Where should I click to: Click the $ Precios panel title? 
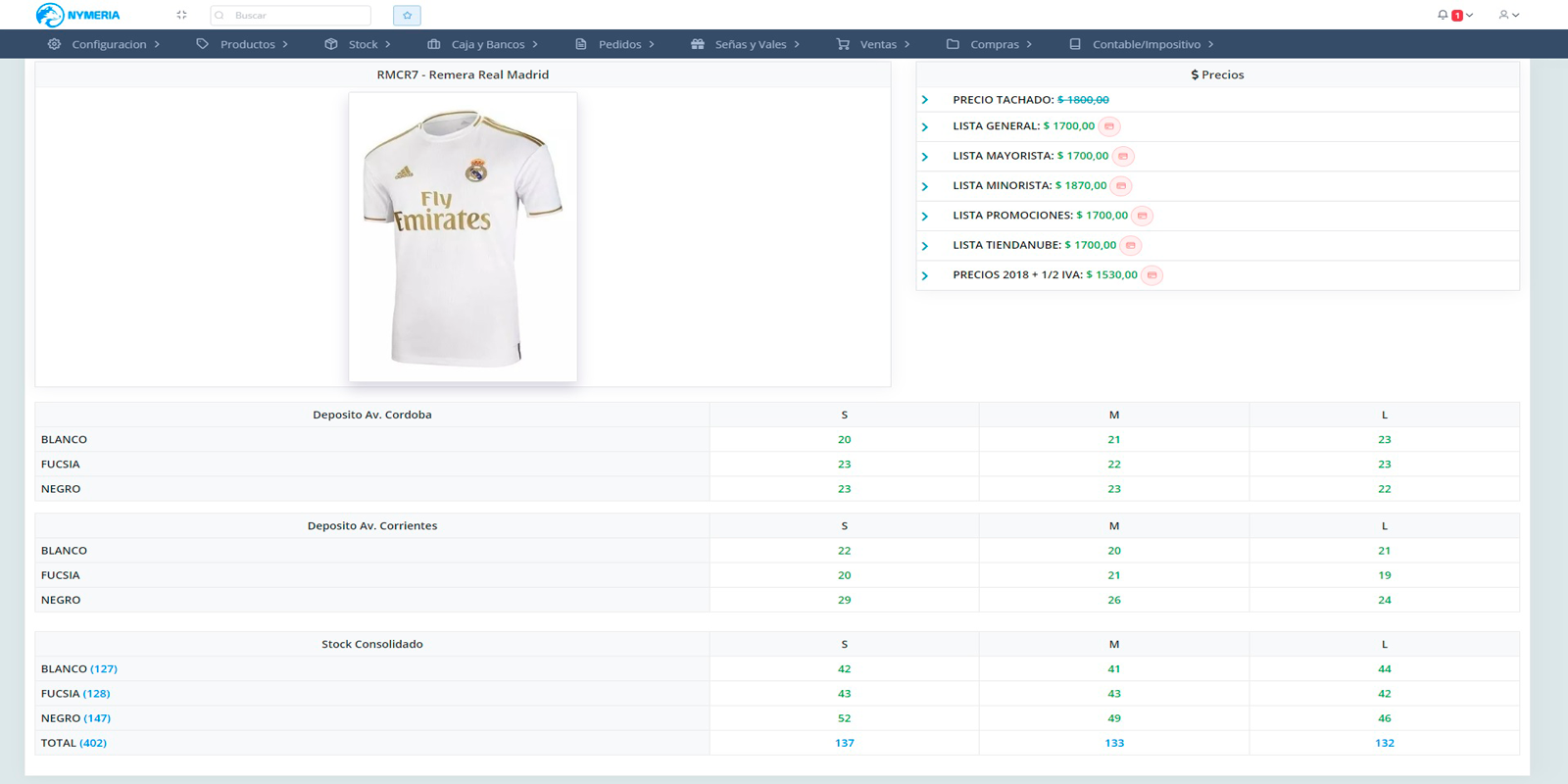tap(1217, 74)
